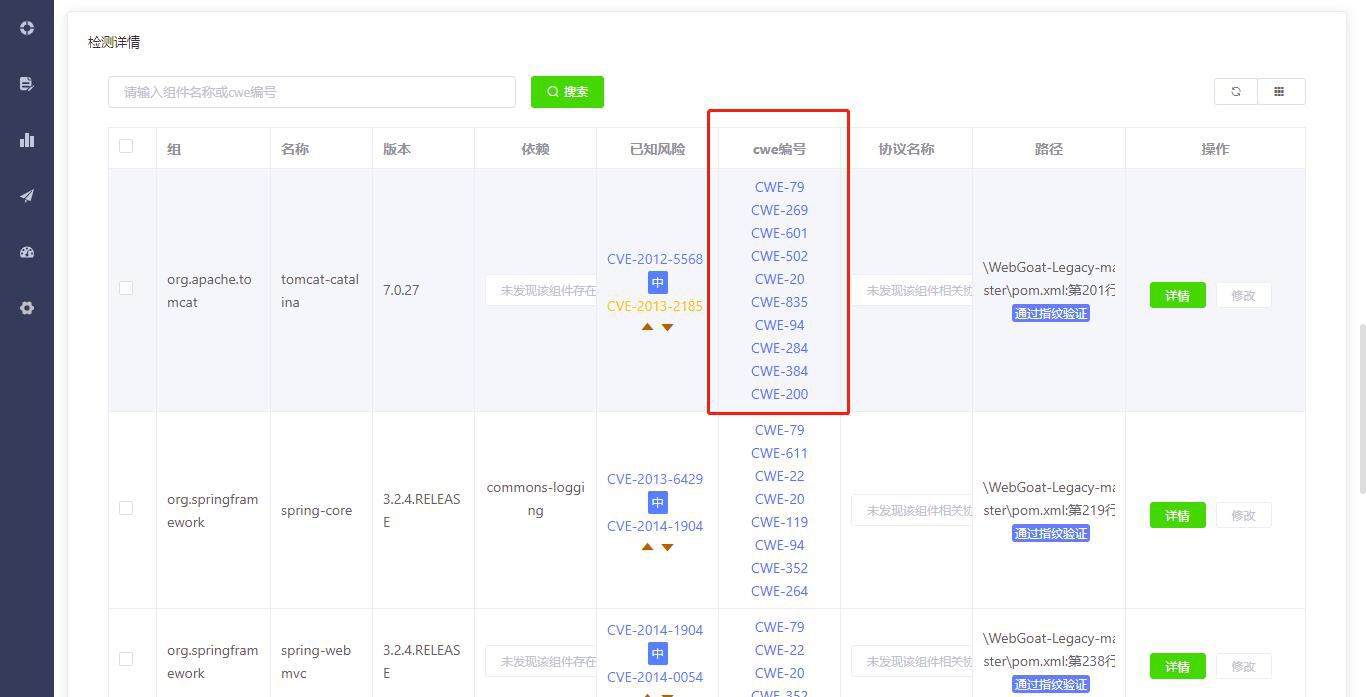This screenshot has height=697, width=1366.
Task: Refresh the table with the reload icon
Action: click(x=1236, y=91)
